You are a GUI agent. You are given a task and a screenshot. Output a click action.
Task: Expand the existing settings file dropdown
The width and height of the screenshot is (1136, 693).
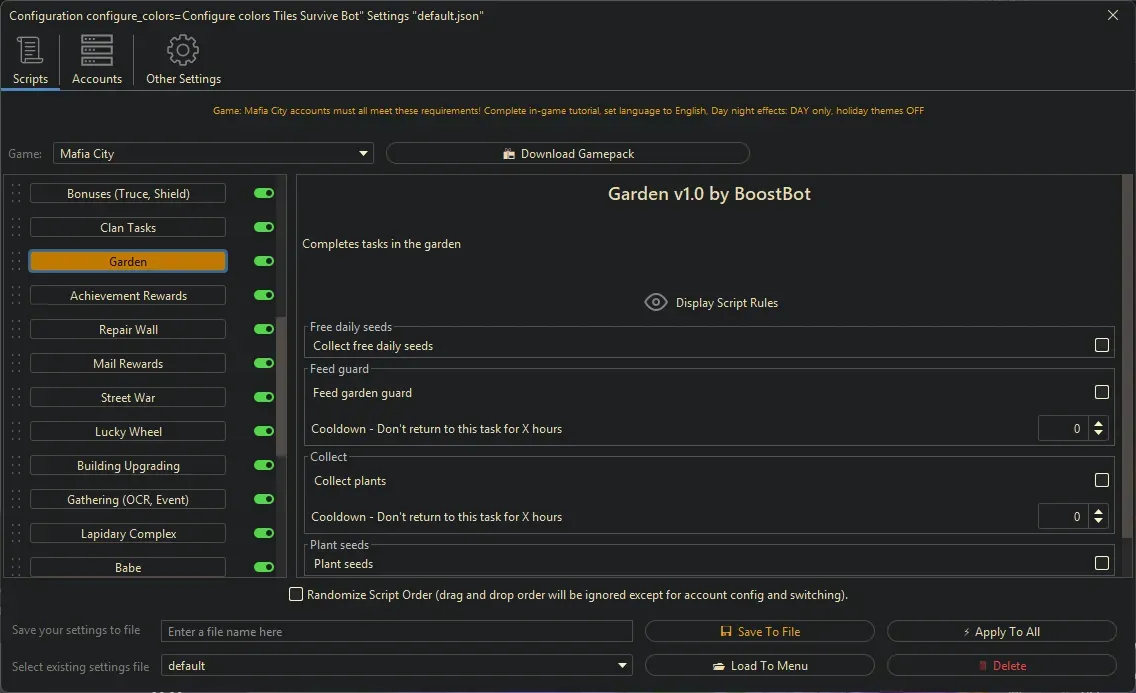[x=397, y=666]
